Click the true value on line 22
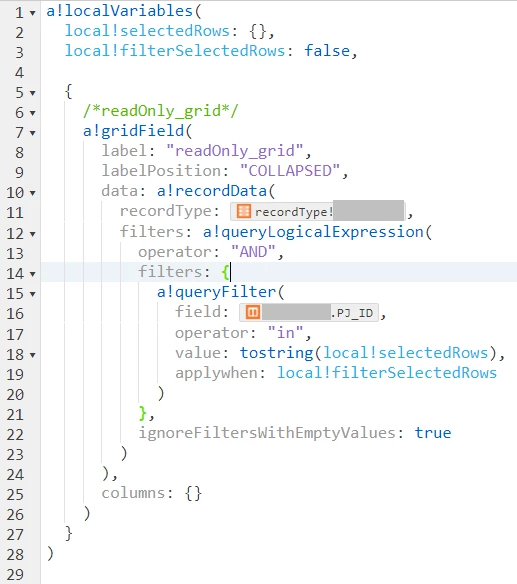Screen dimensions: 517x584 (x=433, y=433)
